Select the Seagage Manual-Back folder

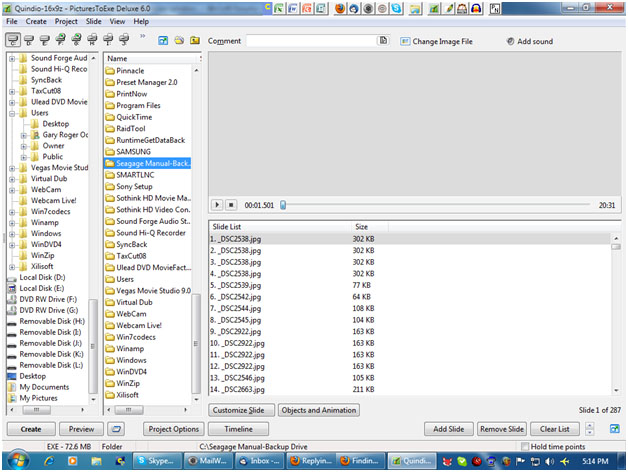(x=148, y=163)
